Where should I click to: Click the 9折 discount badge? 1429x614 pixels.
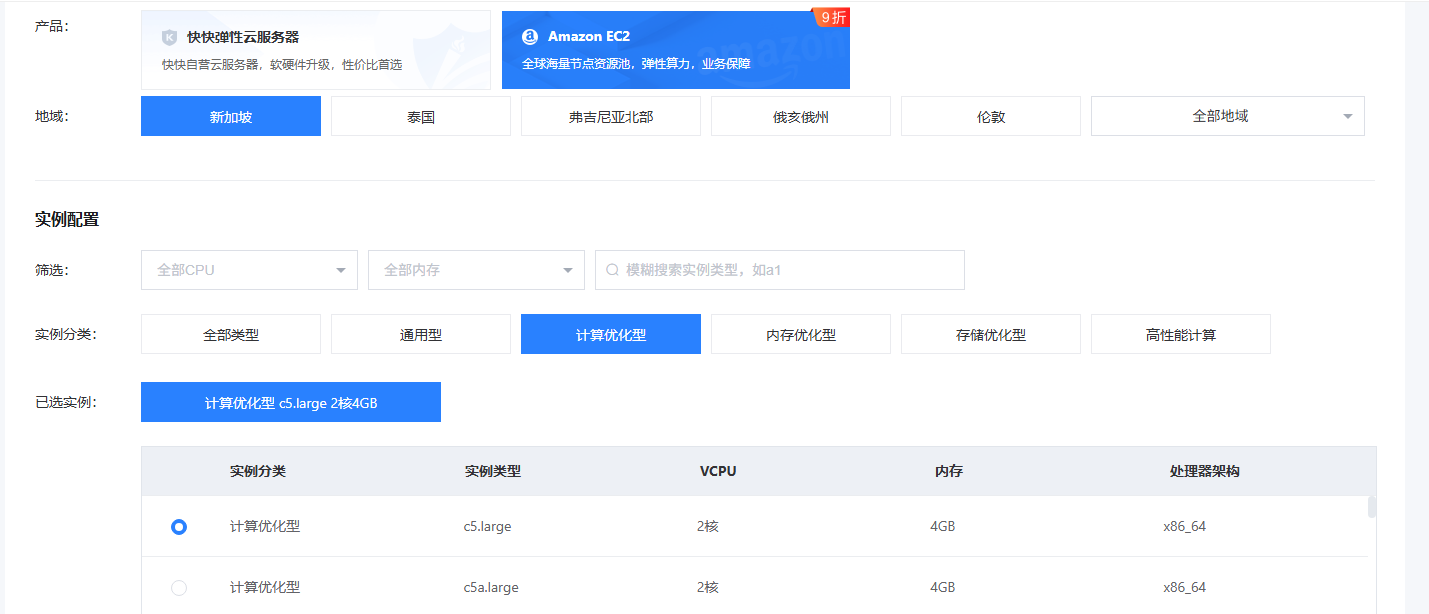point(832,17)
